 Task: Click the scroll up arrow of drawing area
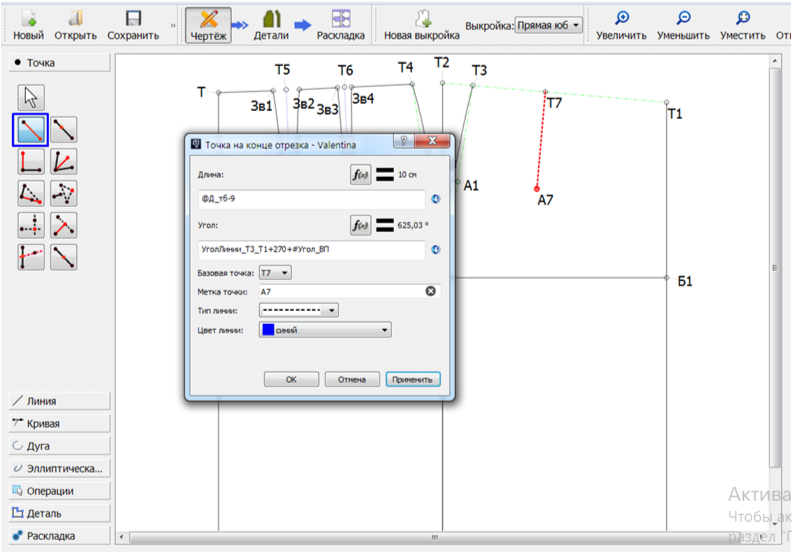pyautogui.click(x=775, y=61)
